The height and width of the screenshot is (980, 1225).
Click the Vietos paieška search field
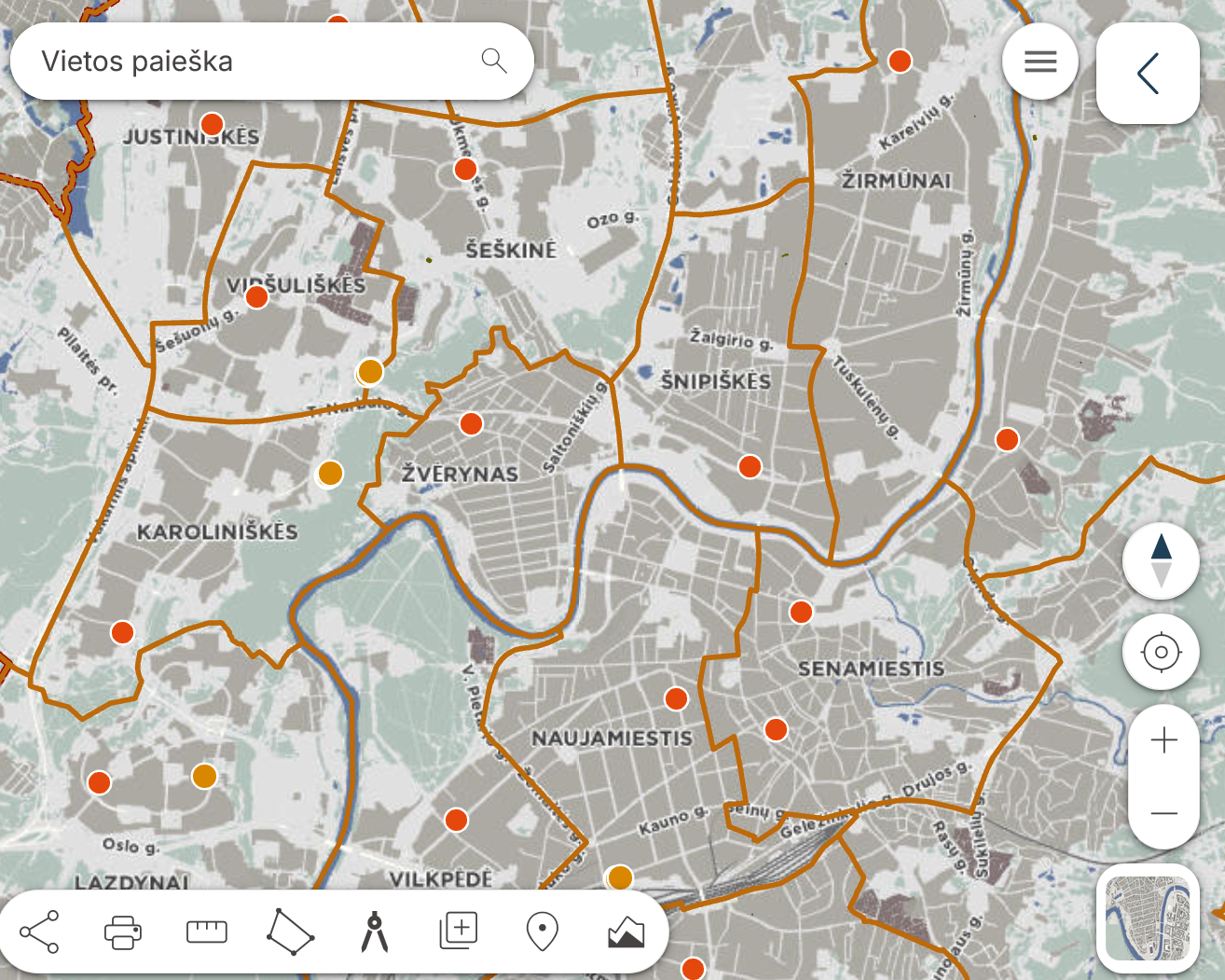[x=271, y=62]
